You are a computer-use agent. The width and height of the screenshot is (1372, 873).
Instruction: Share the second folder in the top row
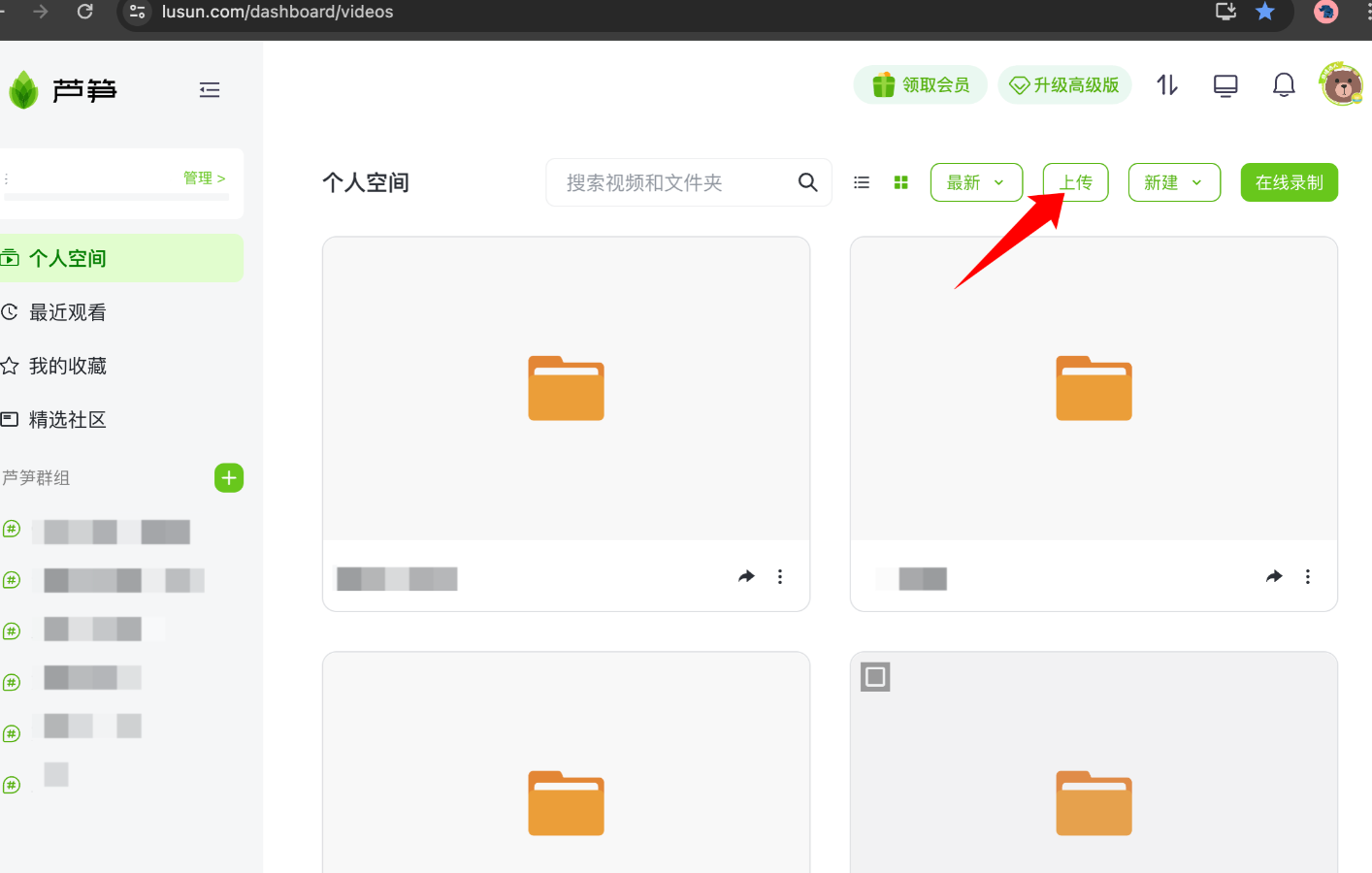(x=1274, y=576)
